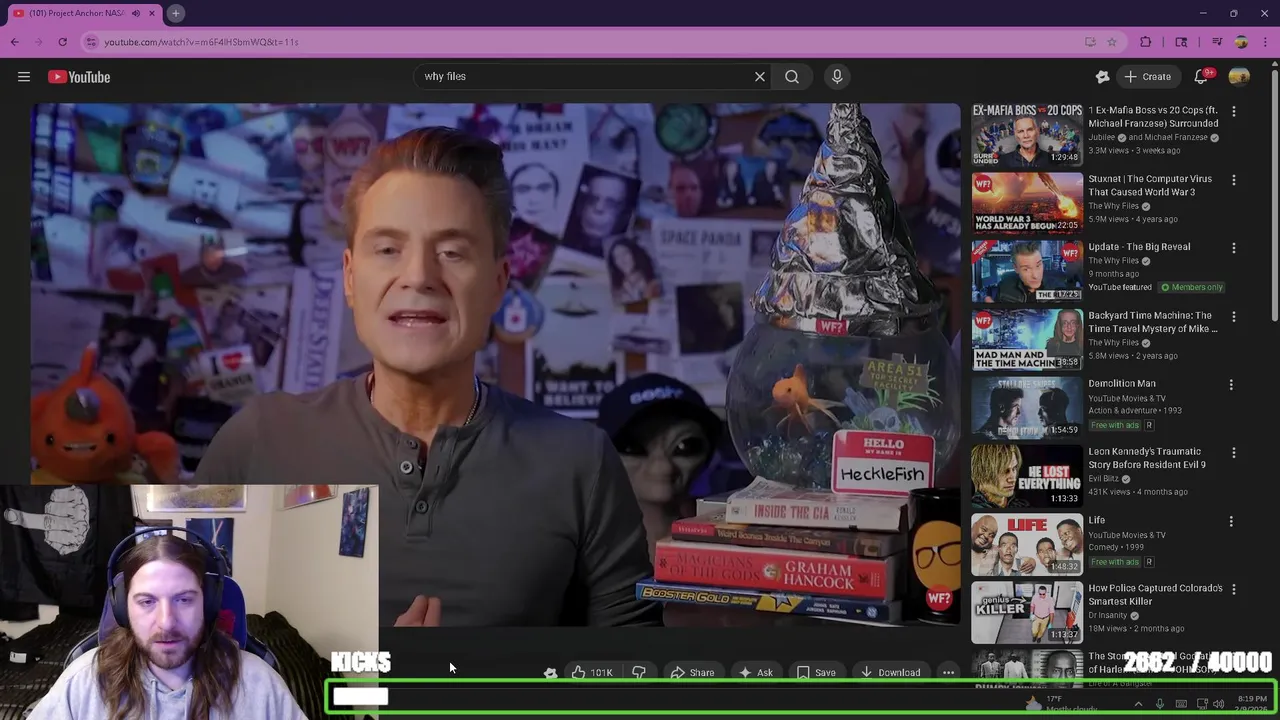Viewport: 1280px width, 720px height.
Task: Open the browser extensions puzzle icon
Action: 1146,42
